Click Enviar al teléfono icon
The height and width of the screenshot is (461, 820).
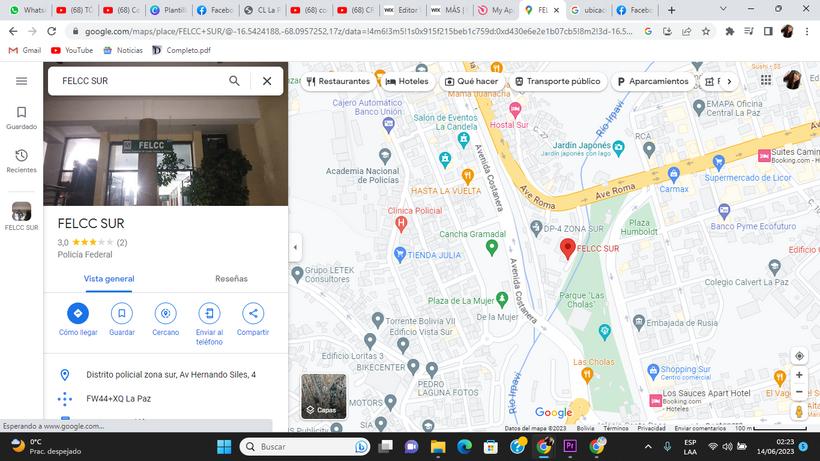209,313
